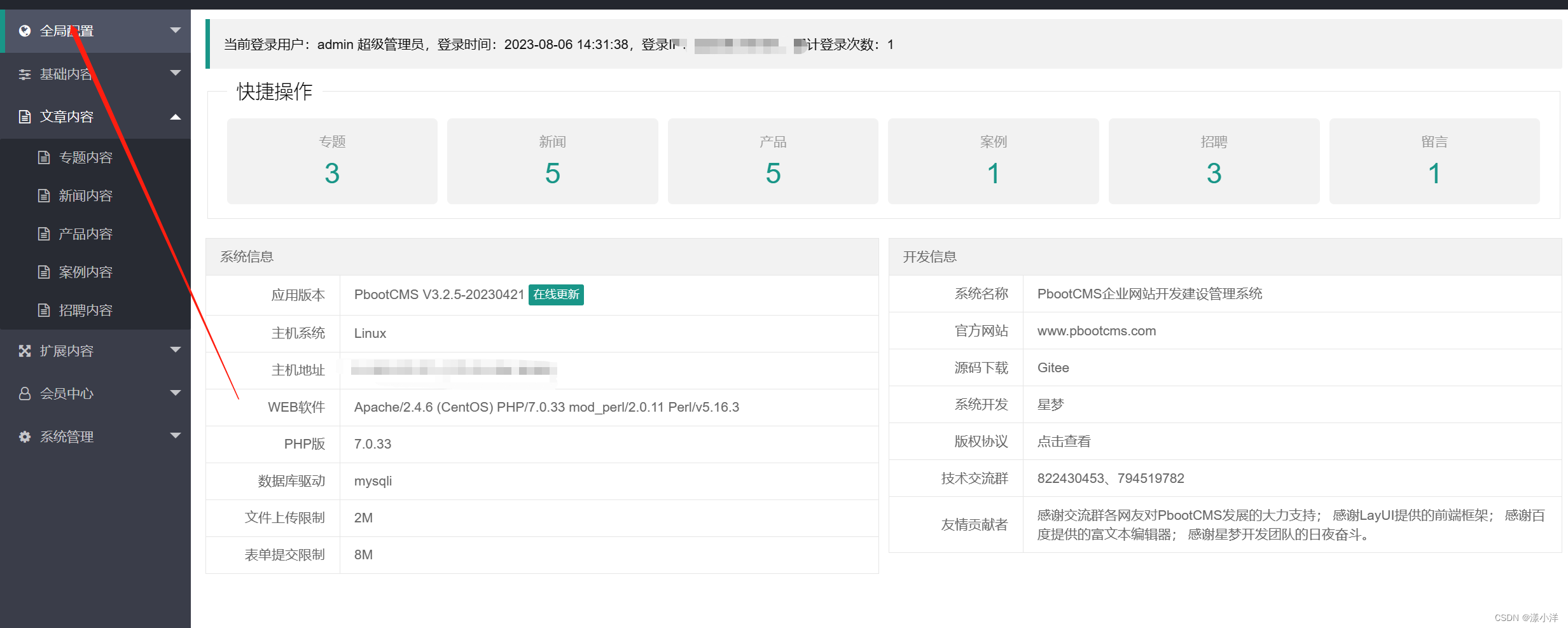Screen dimensions: 1568x628
Task: Open the 招聘内容 menu entry
Action: (86, 310)
